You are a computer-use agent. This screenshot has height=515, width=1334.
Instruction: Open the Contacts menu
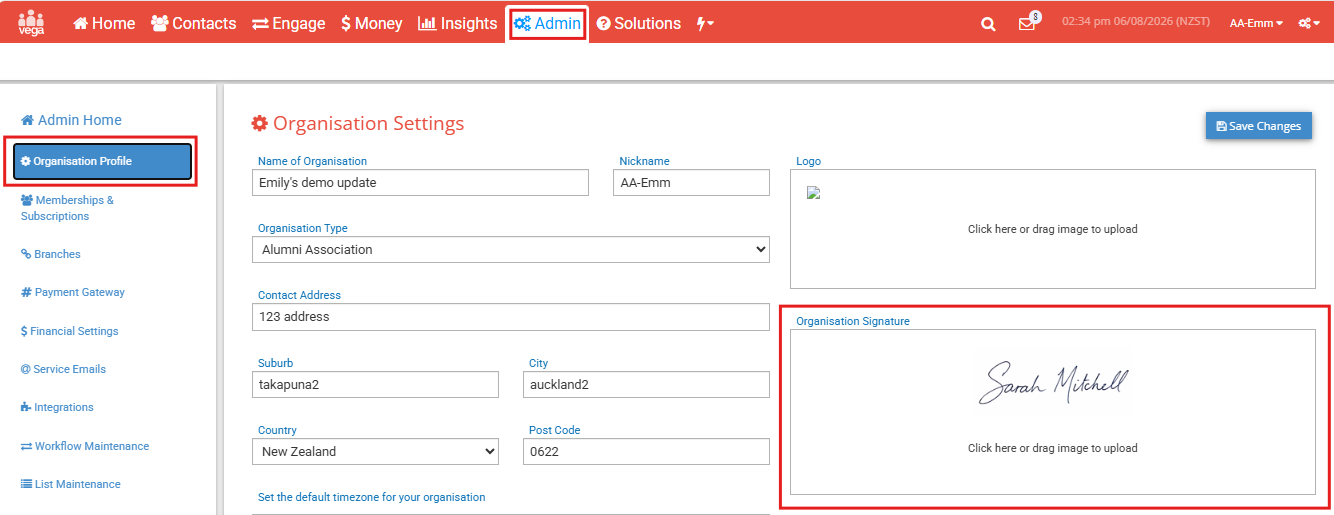coord(194,23)
